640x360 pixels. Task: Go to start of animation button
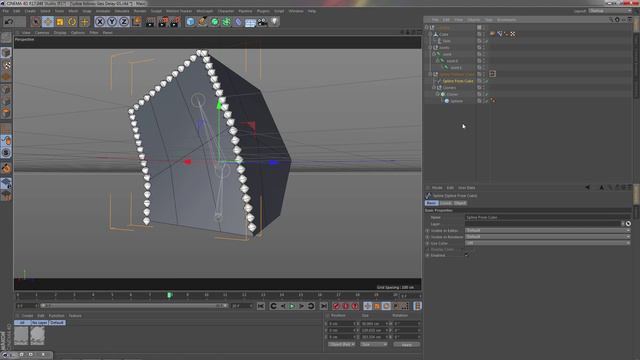(x=261, y=306)
